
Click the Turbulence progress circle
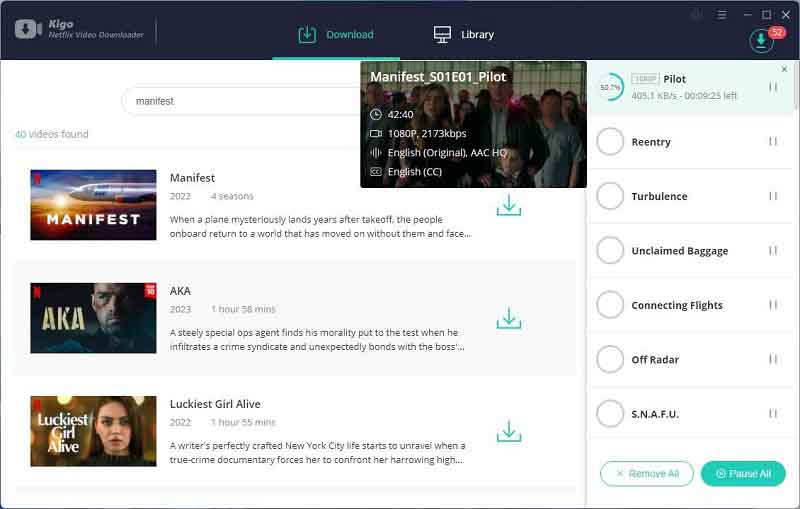[x=610, y=196]
